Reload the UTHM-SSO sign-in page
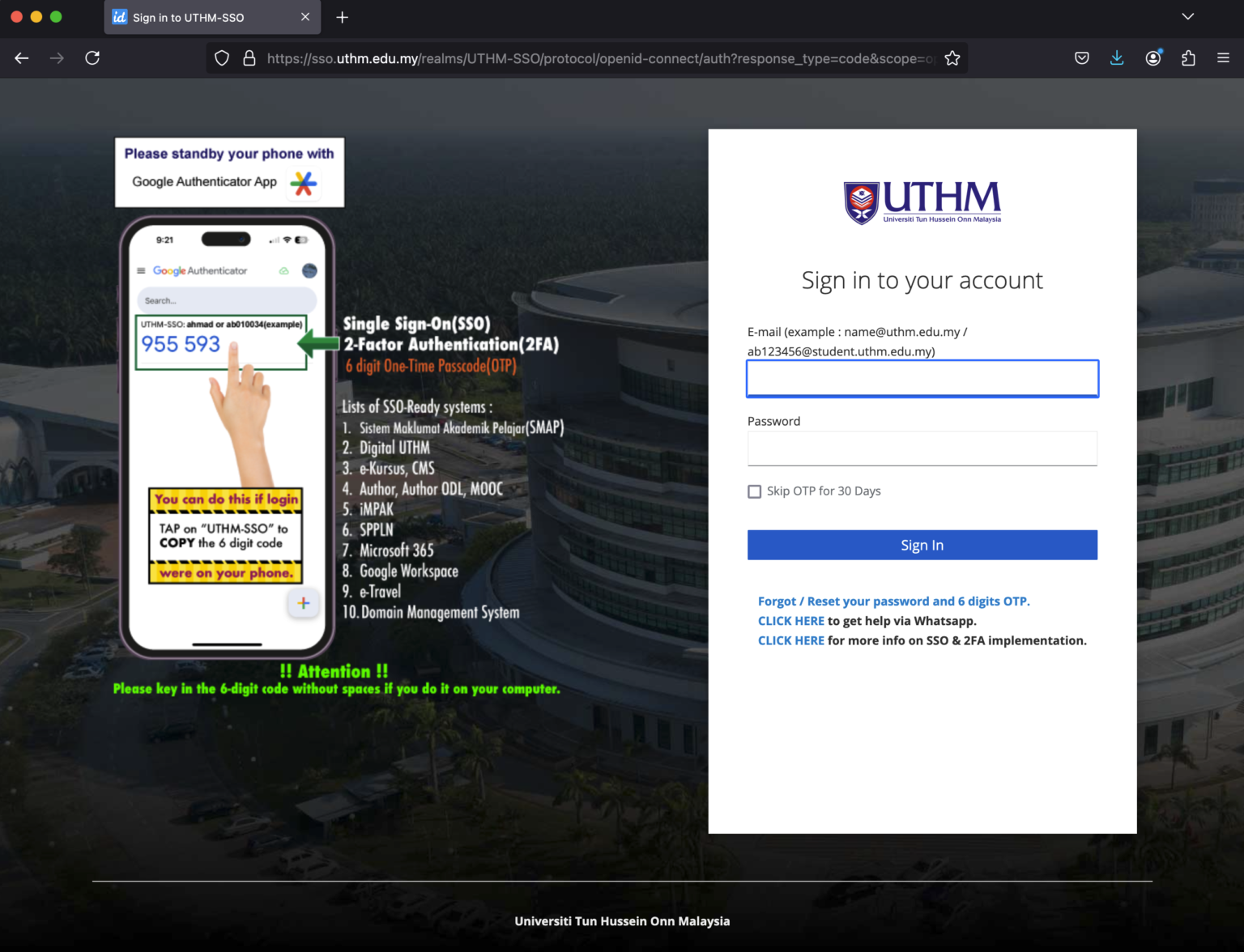1244x952 pixels. coord(92,57)
